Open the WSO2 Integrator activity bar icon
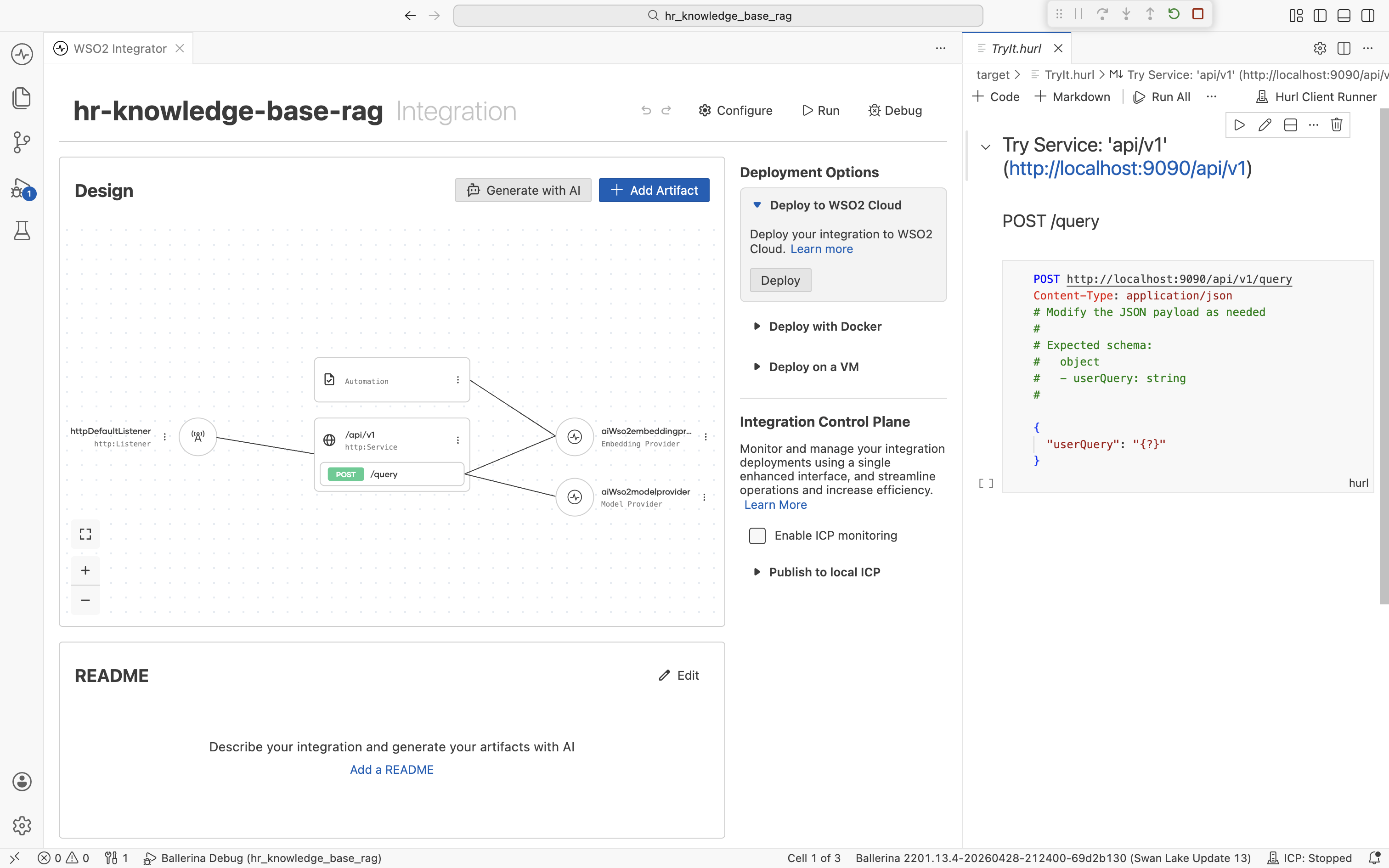 point(22,54)
